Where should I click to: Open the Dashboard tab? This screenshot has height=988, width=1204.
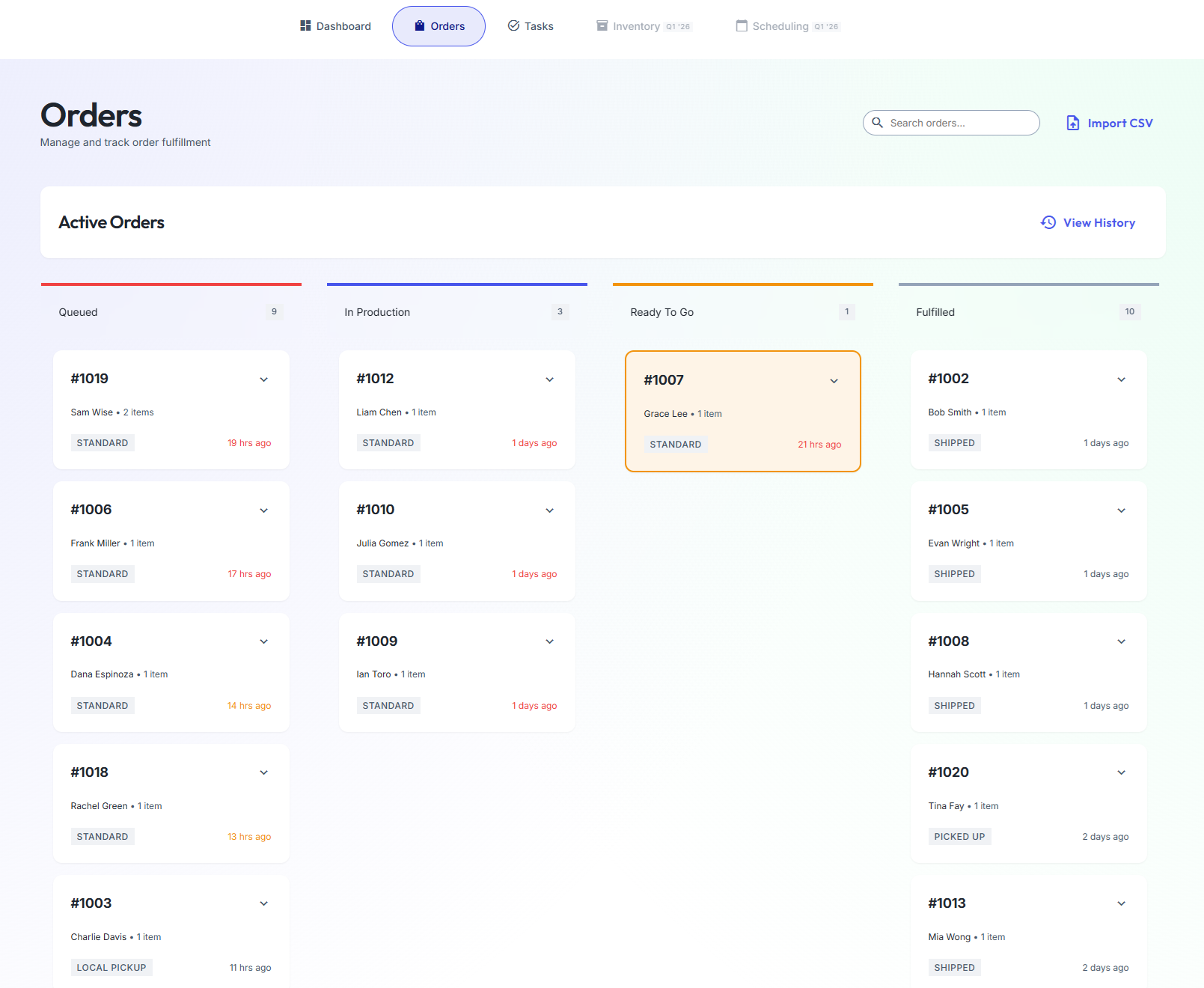[x=334, y=25]
